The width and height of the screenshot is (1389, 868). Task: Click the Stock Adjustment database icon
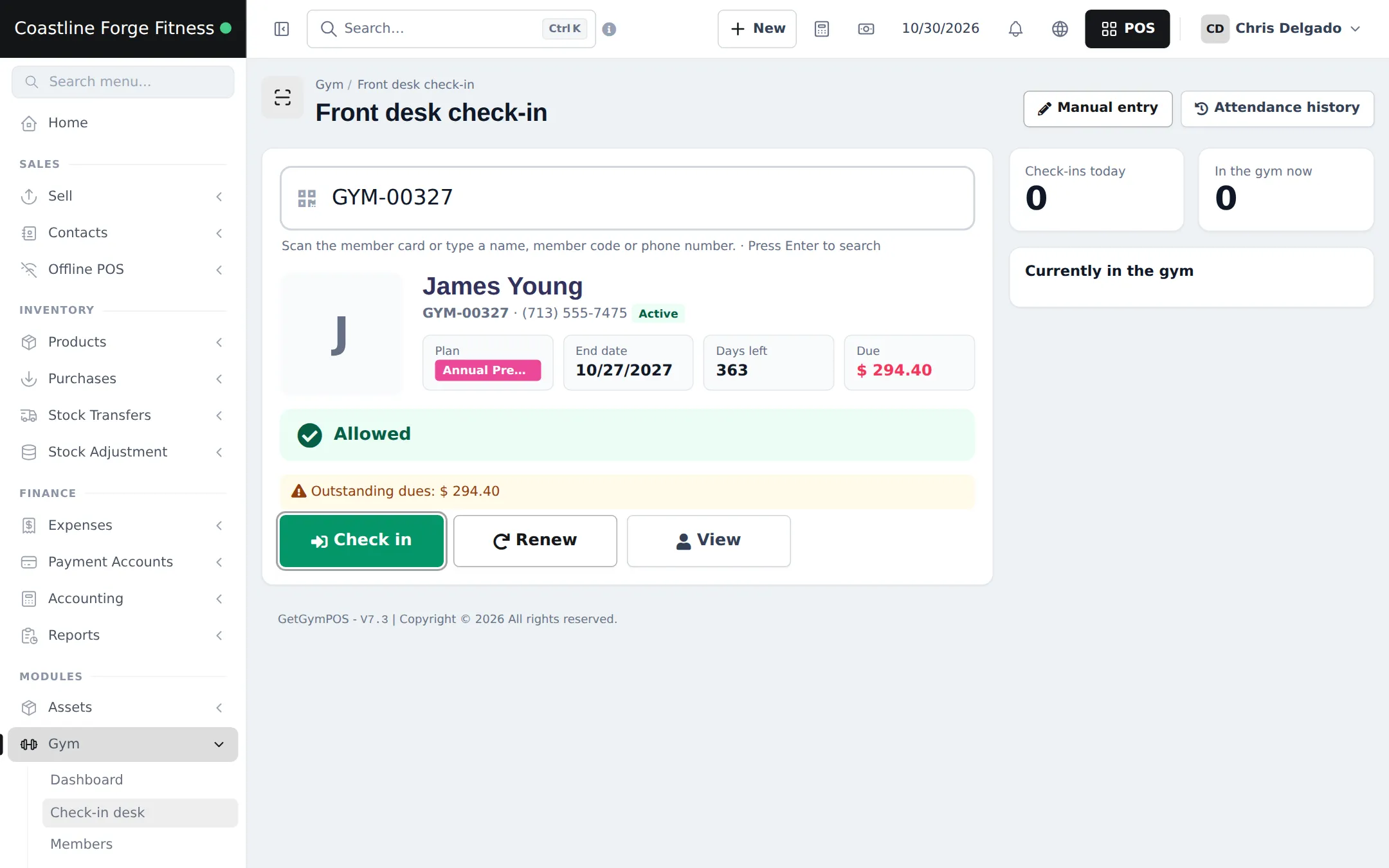pos(29,452)
